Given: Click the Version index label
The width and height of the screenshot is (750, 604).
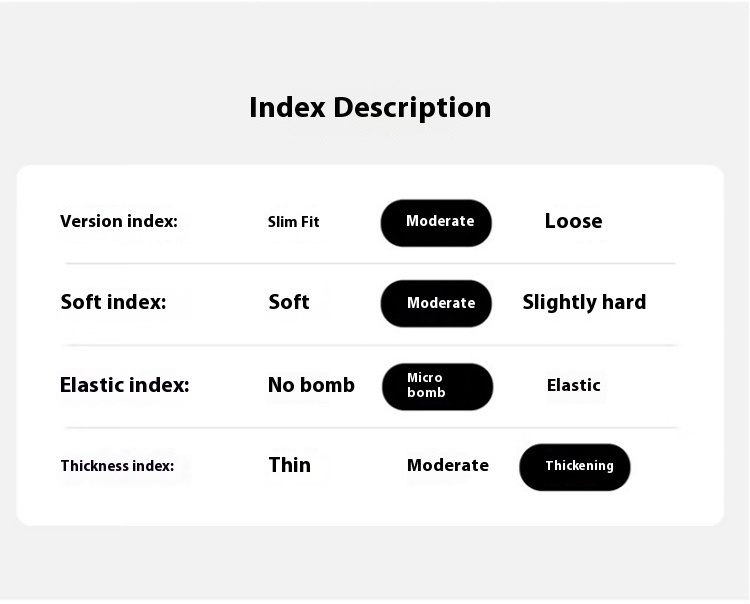Looking at the screenshot, I should [119, 221].
